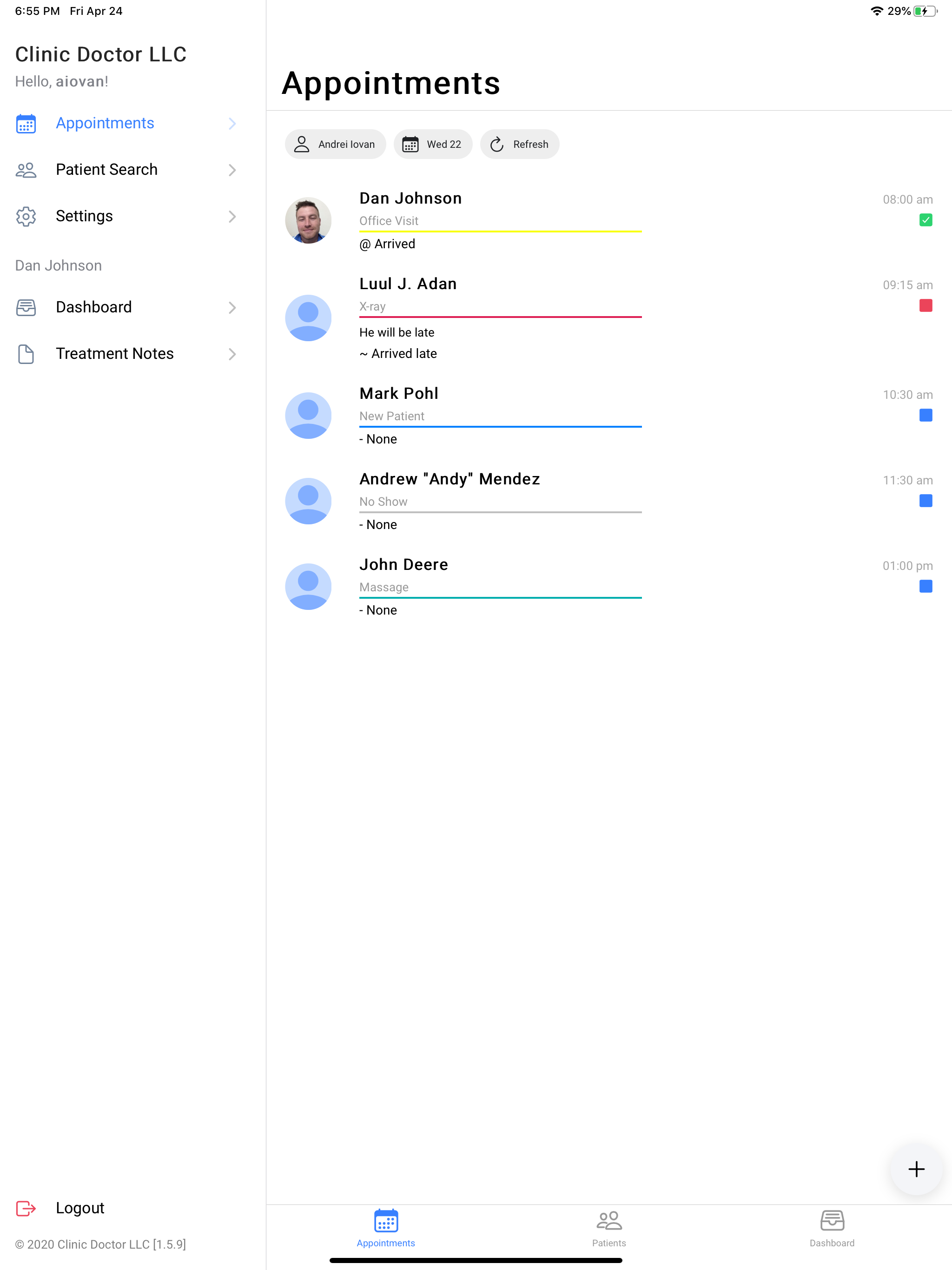Click Luul J. Adan's avatar placeholder

click(x=308, y=318)
